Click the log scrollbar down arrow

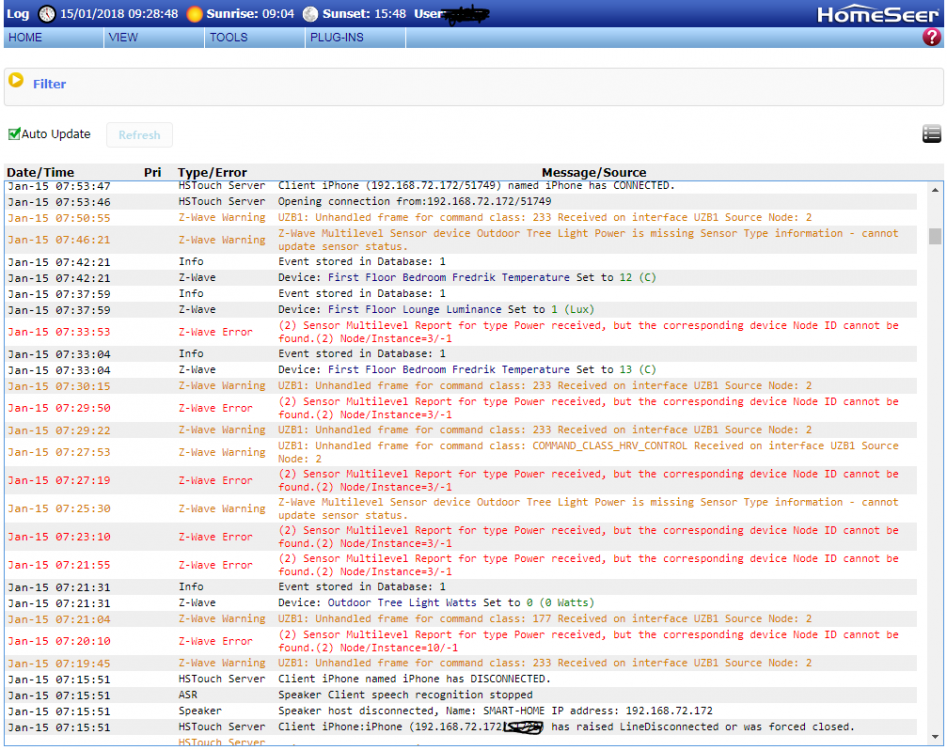pos(935,740)
